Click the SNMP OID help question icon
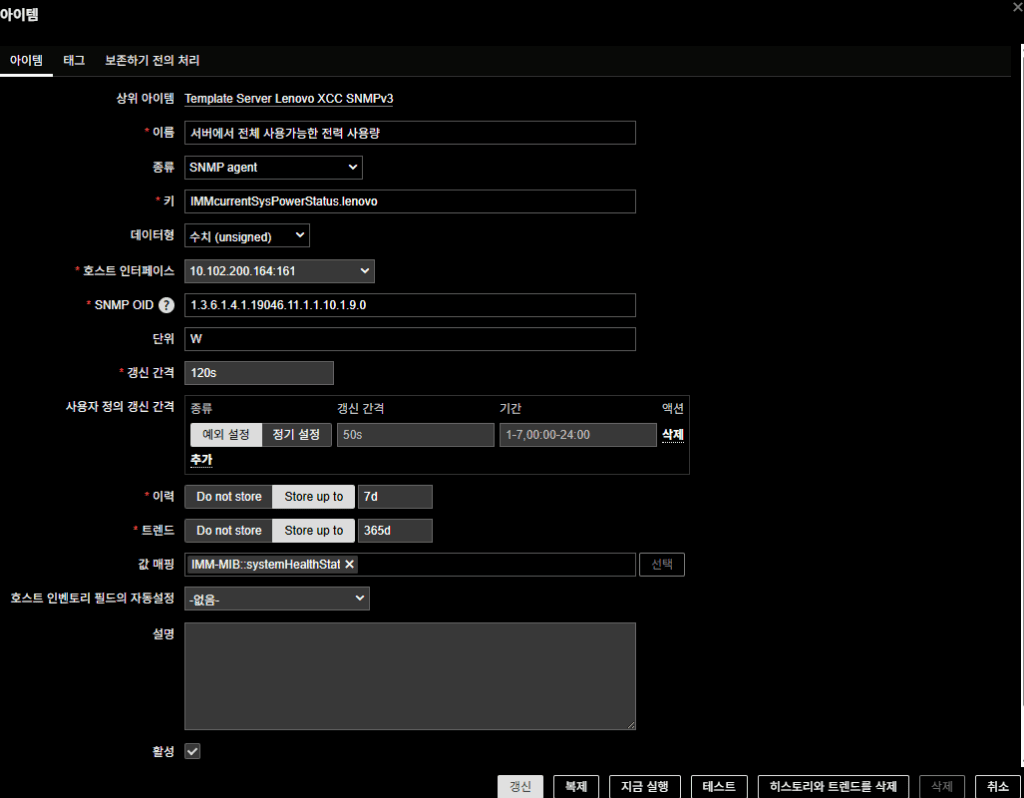The image size is (1024, 798). pyautogui.click(x=166, y=305)
